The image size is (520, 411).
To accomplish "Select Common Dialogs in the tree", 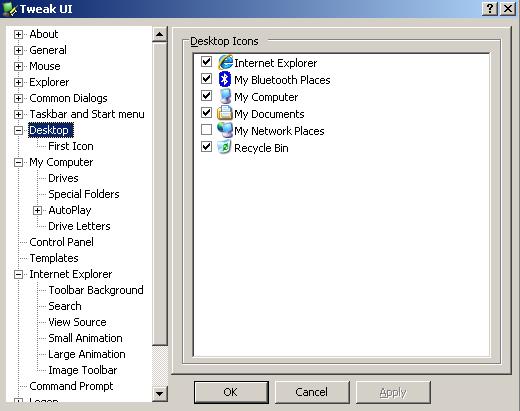I will point(68,98).
